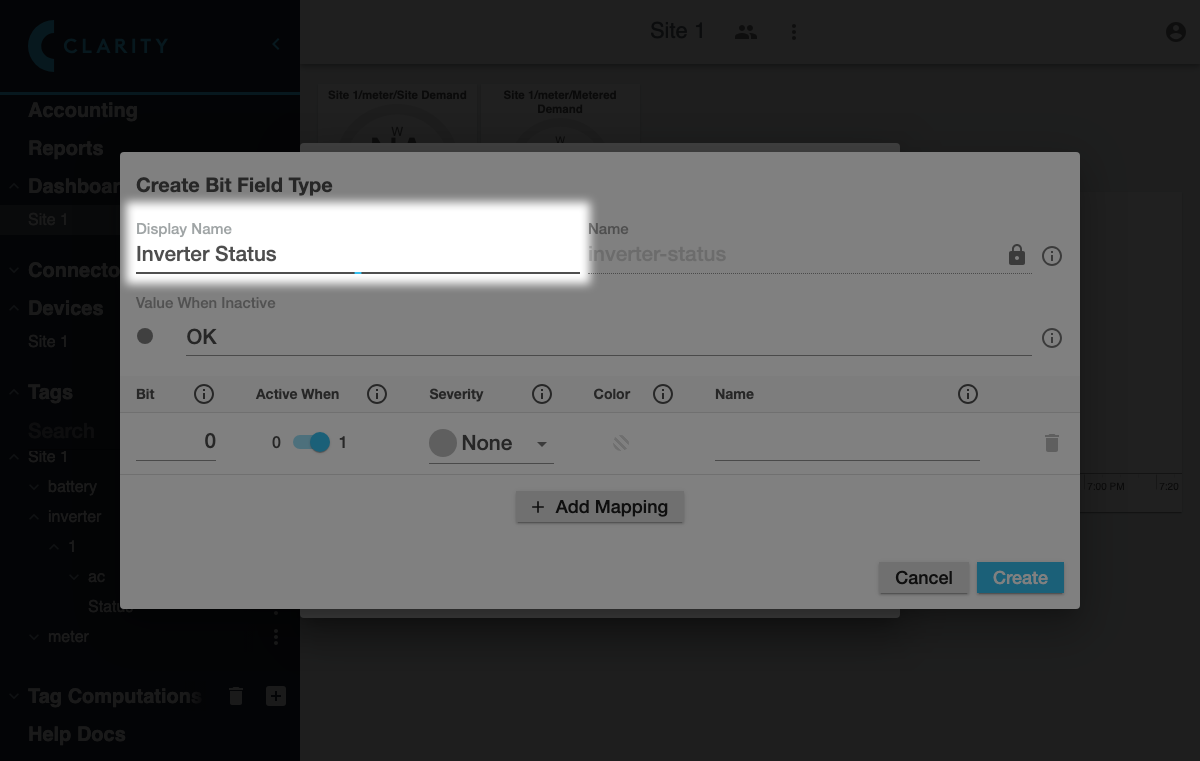Delete the bit 0 mapping row
Viewport: 1200px width, 761px height.
tap(1051, 443)
